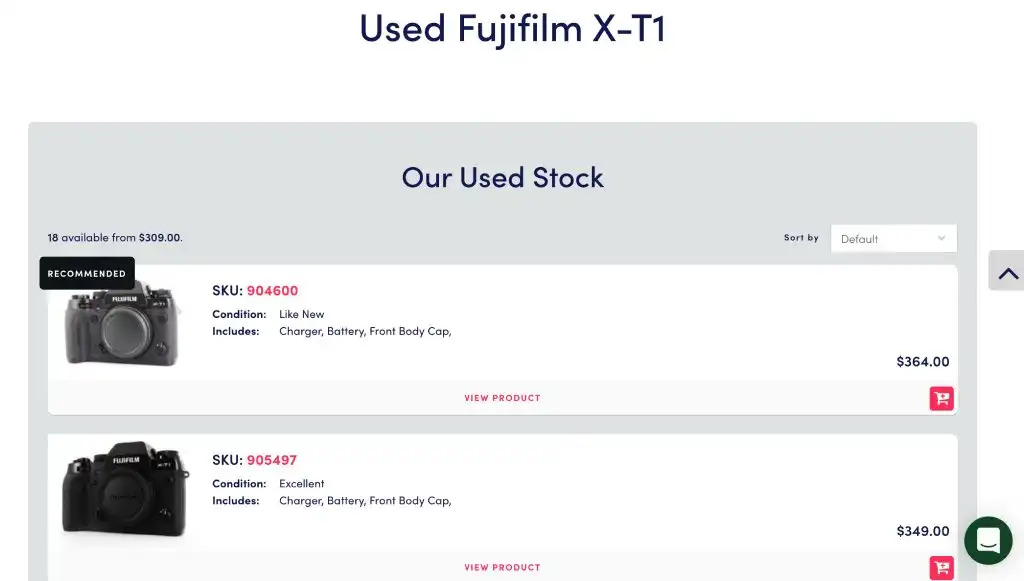Click the $349.00 price
The width and height of the screenshot is (1024, 581).
[x=922, y=531]
